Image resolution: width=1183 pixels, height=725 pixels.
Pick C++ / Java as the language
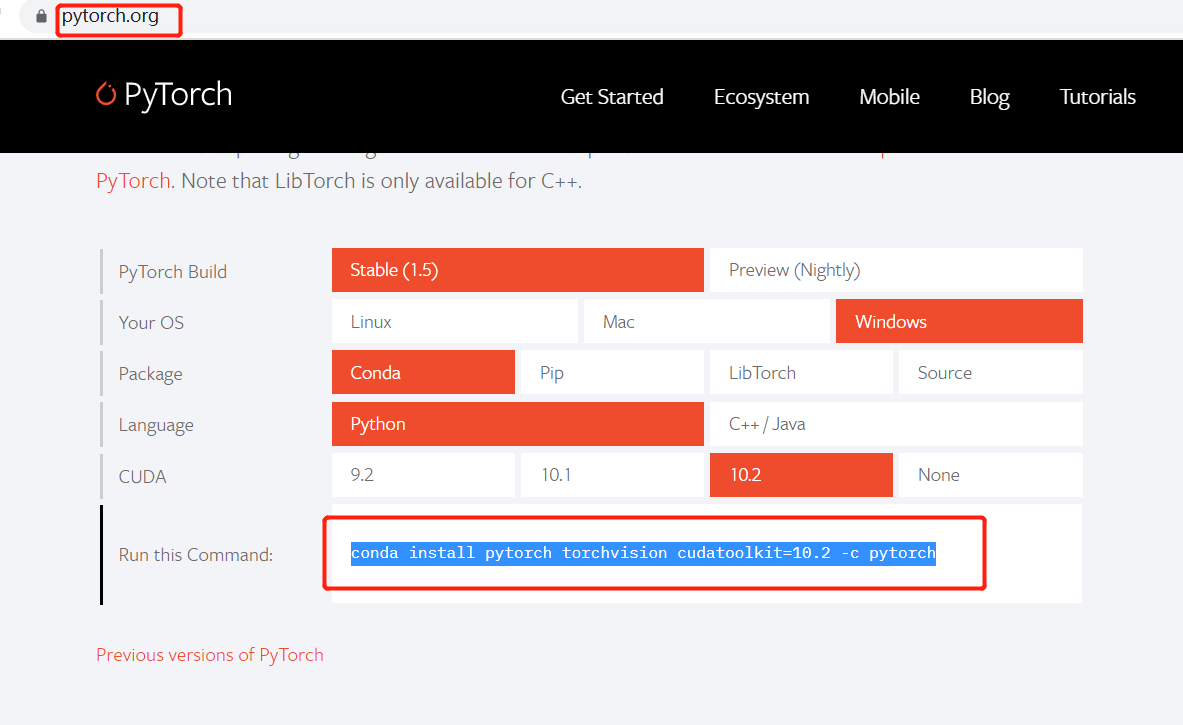click(896, 424)
